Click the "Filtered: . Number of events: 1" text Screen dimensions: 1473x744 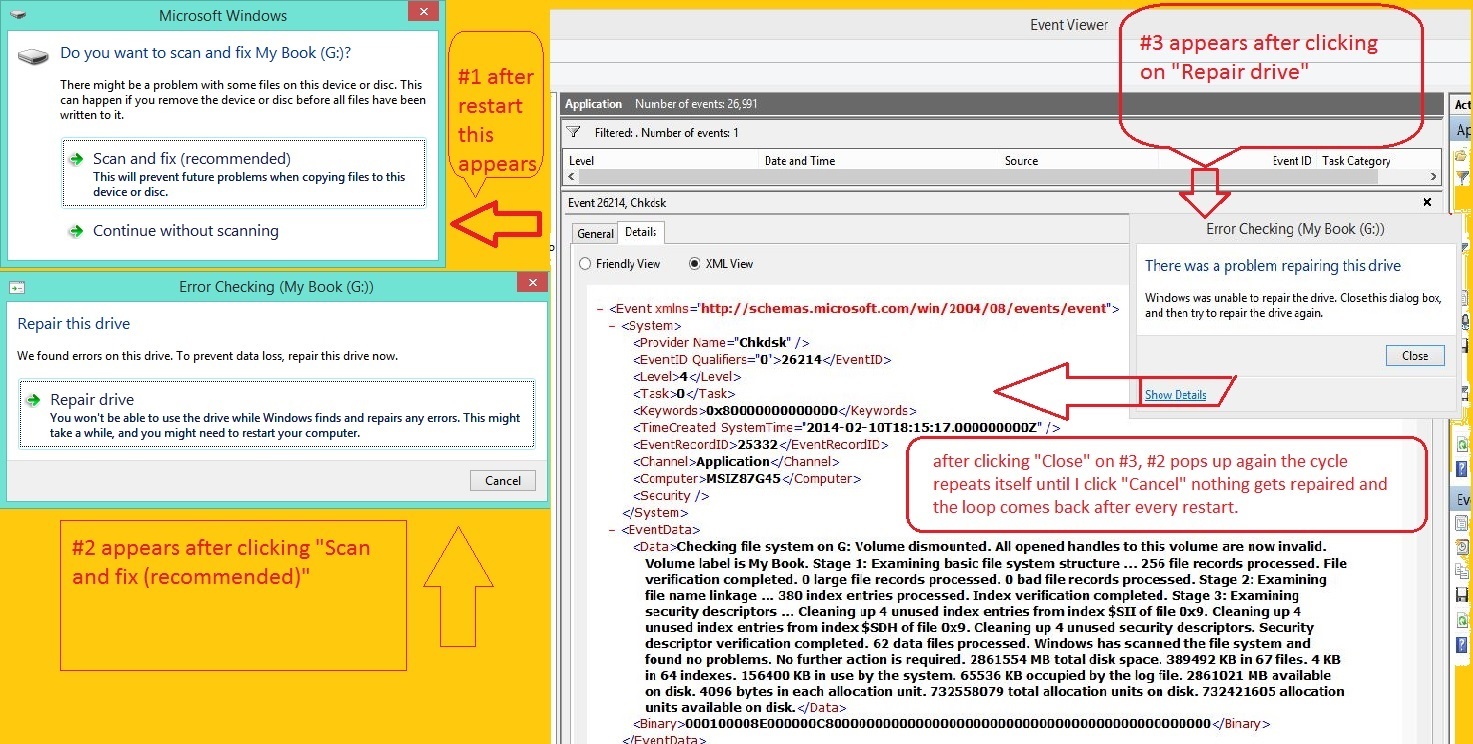[x=667, y=133]
